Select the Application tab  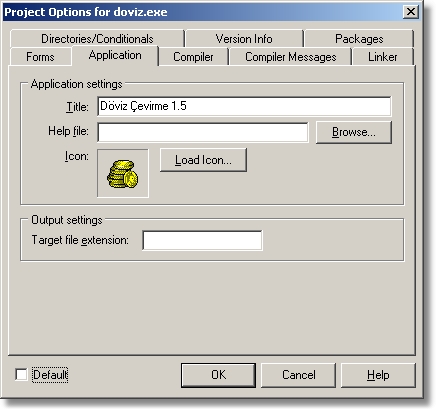pyautogui.click(x=115, y=55)
